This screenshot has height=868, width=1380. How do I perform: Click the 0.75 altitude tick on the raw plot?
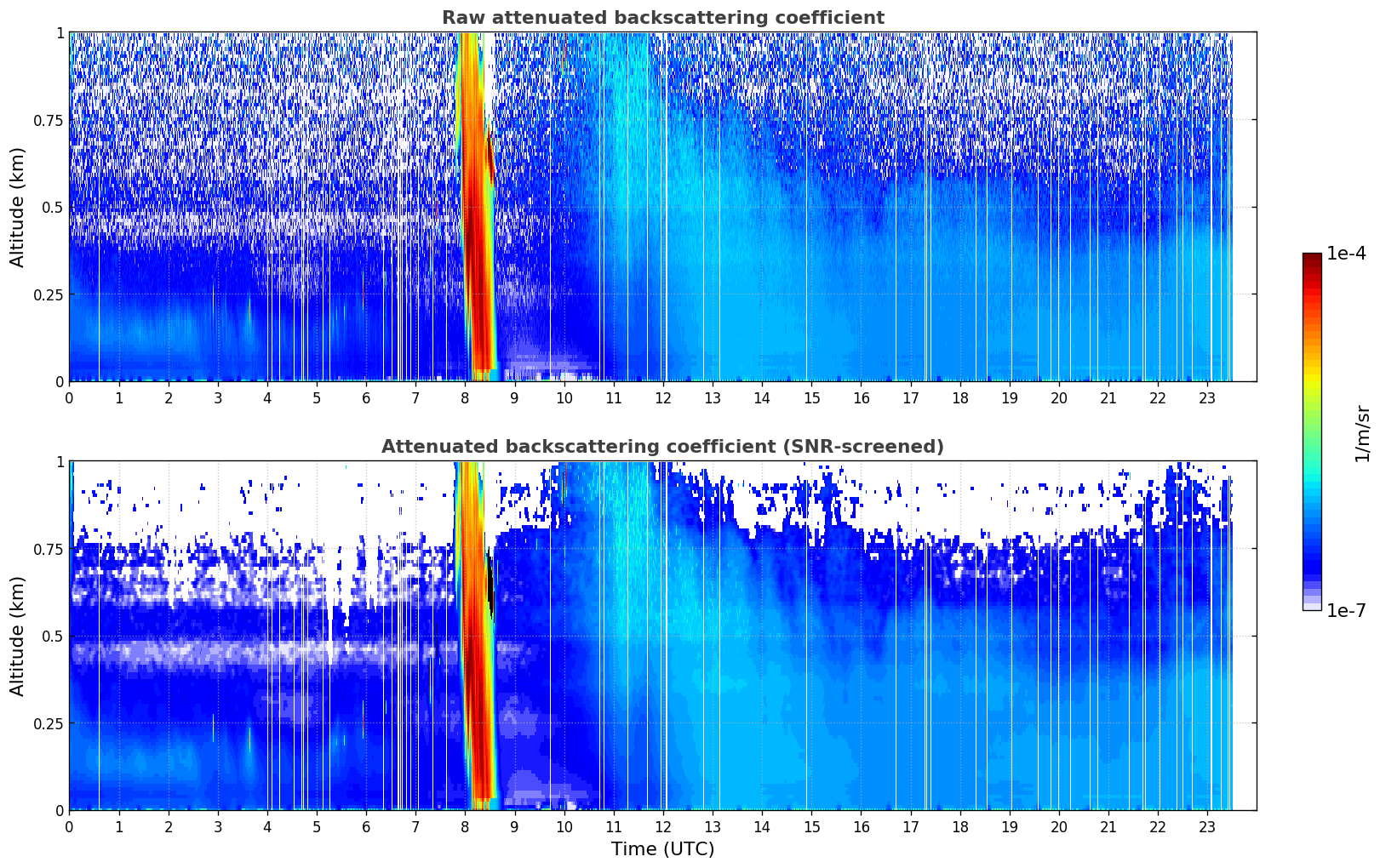(49, 120)
